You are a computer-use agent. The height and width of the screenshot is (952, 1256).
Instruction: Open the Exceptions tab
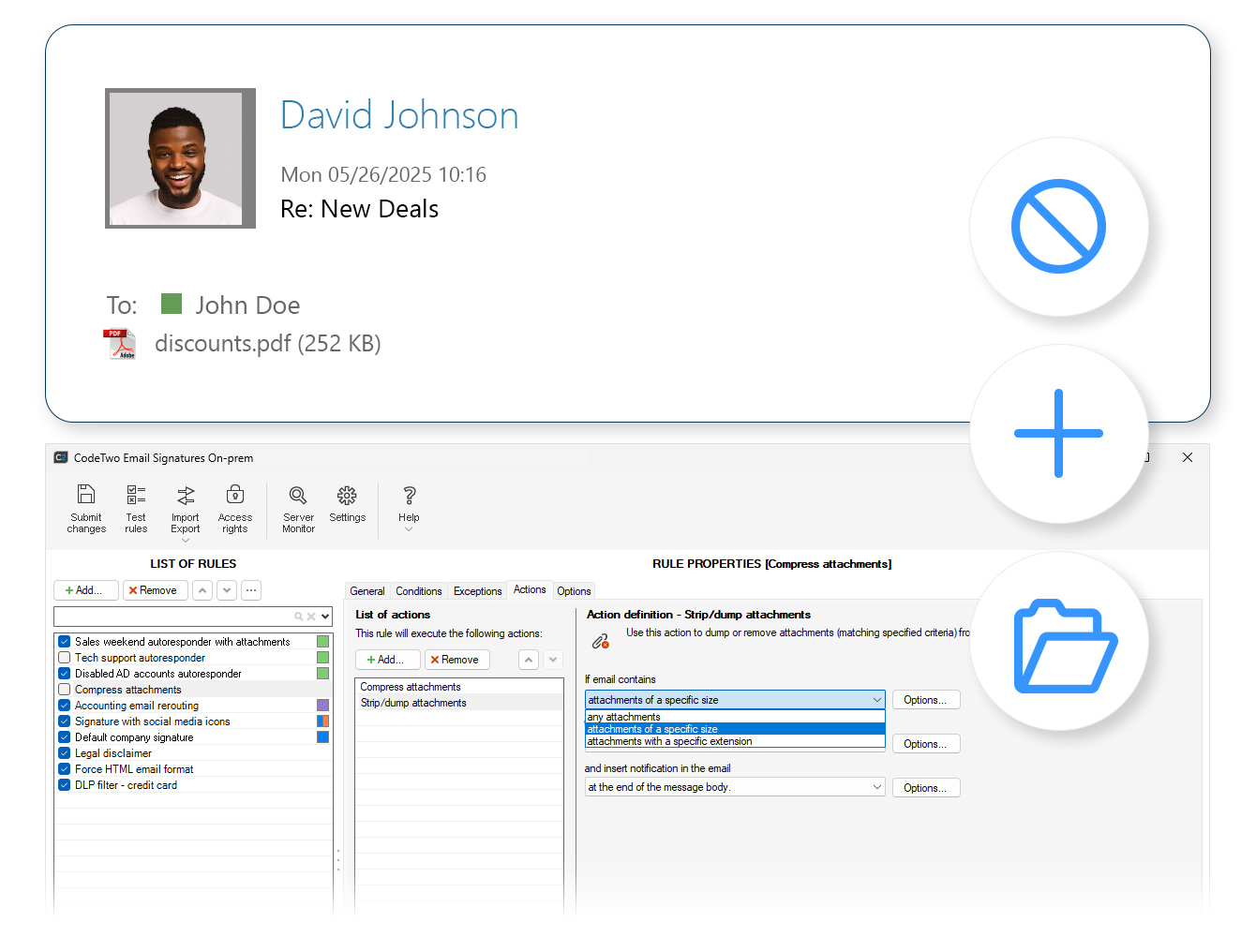477,590
